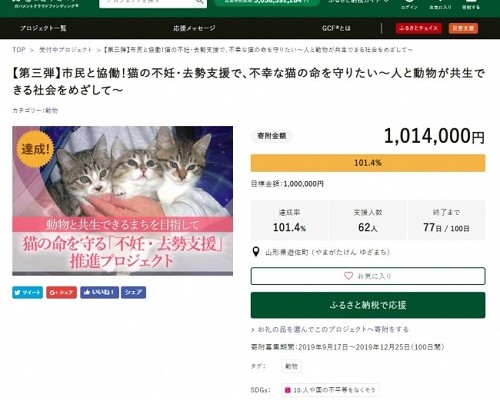Screen dimensions: 500x400
Task: Click the heart icon on お気に入り button
Action: 348,276
